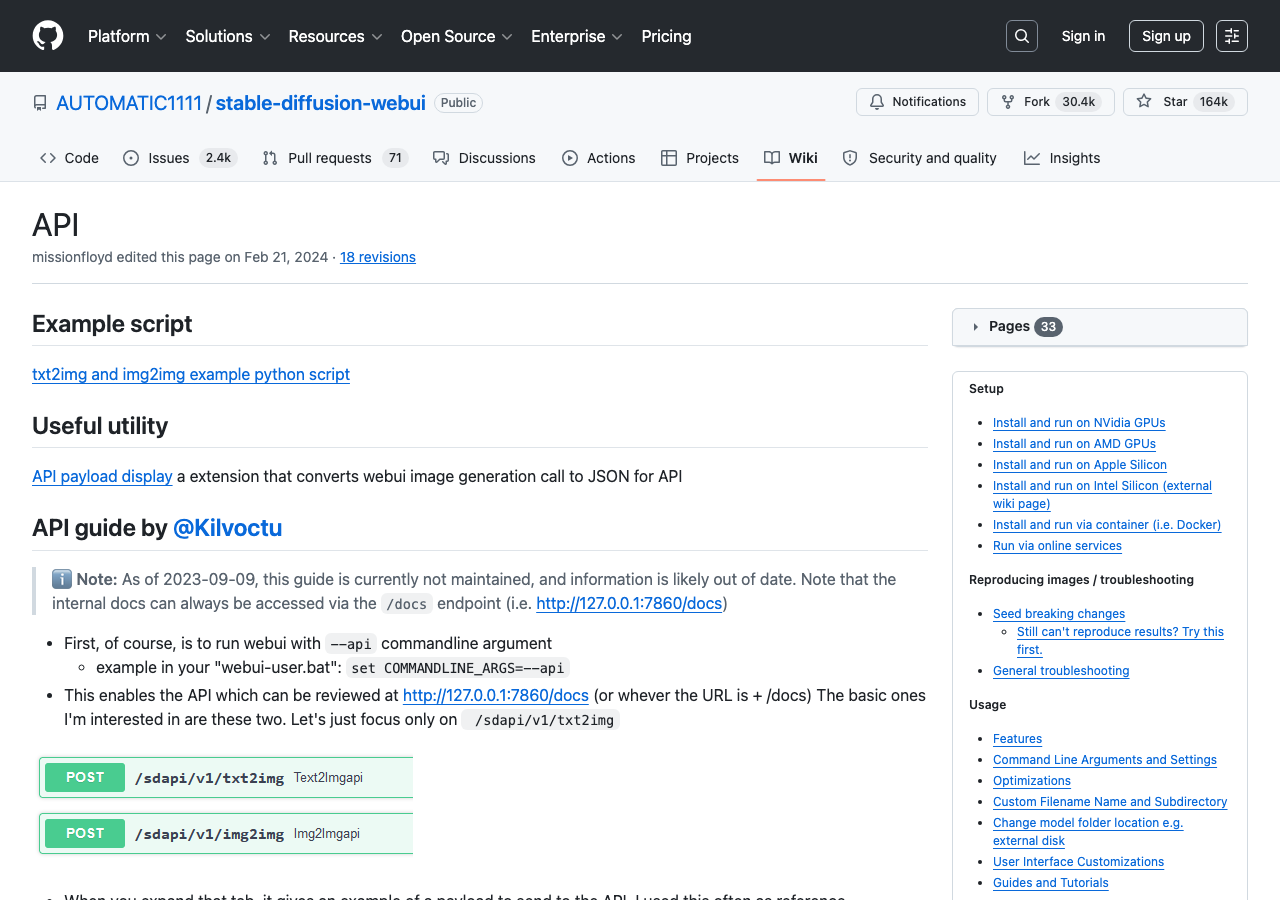
Task: Switch to the Code tab
Action: pos(70,158)
